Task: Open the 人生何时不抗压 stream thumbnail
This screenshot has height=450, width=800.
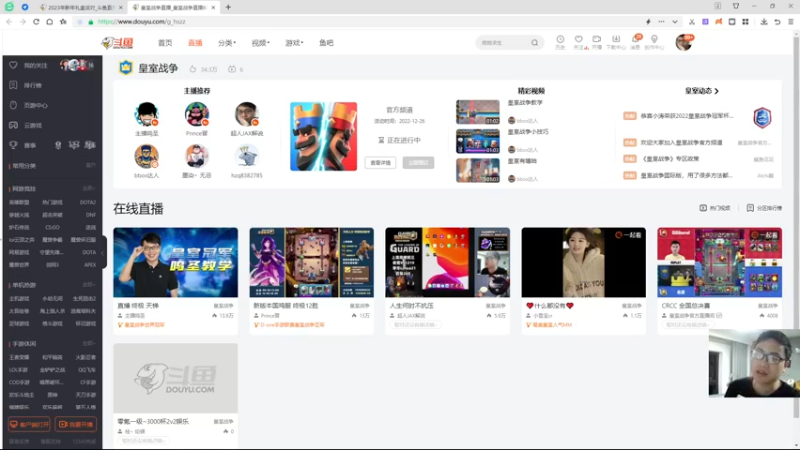Action: pos(447,262)
